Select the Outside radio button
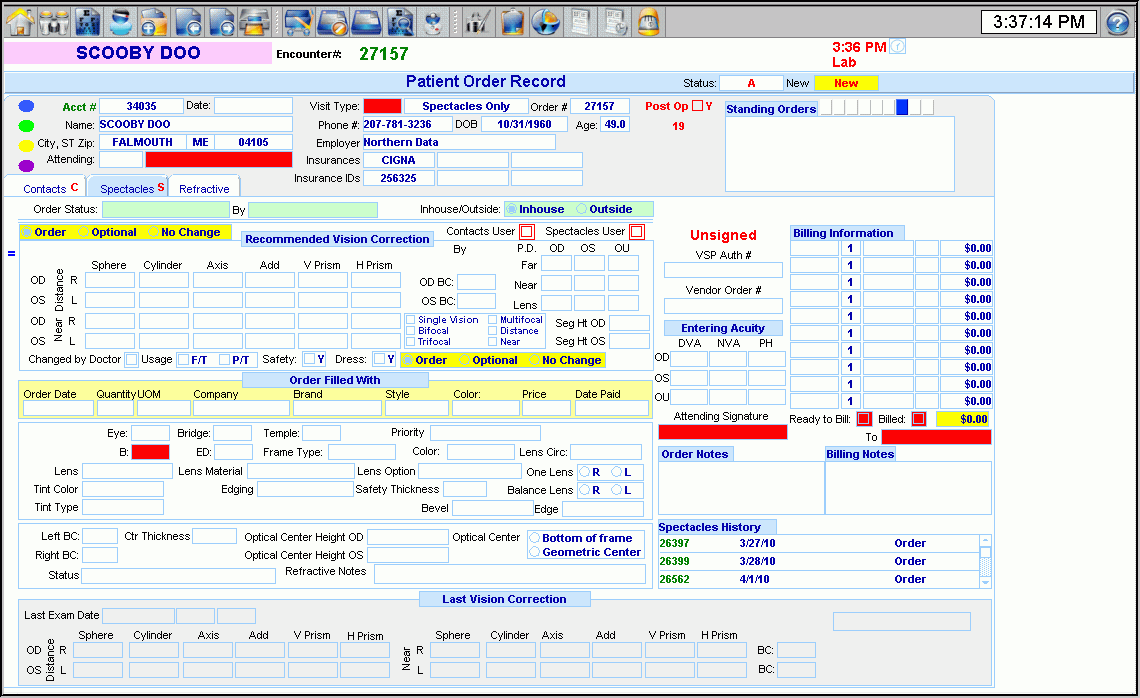 coord(582,209)
